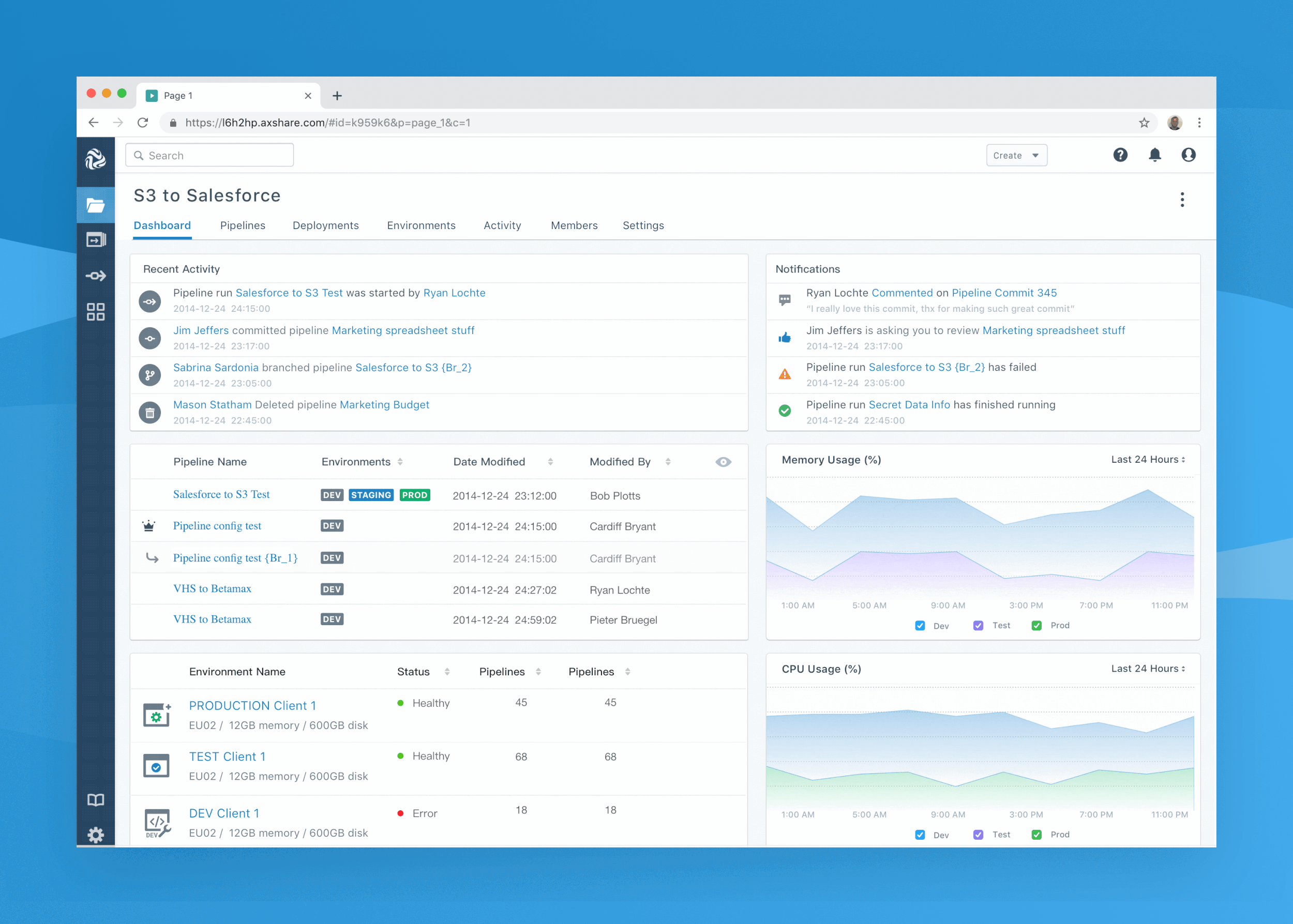Viewport: 1293px width, 924px height.
Task: Click the notifications bell icon
Action: click(1154, 155)
